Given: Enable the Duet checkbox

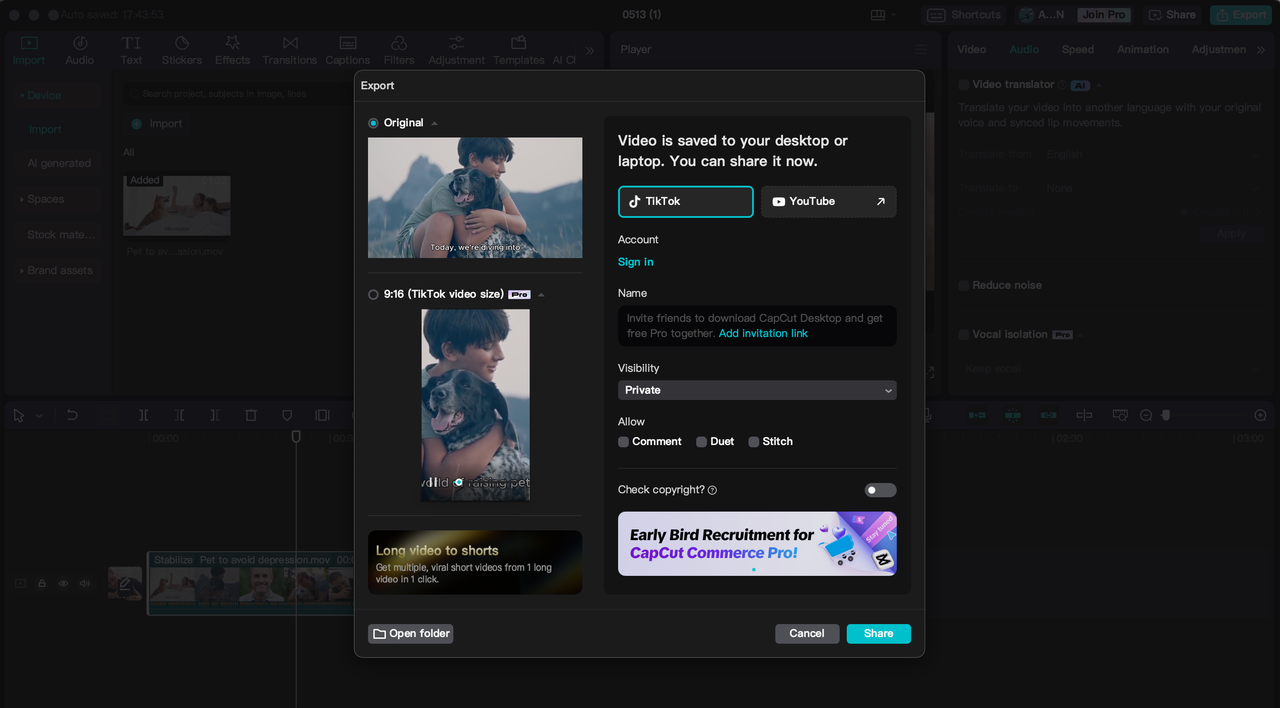Looking at the screenshot, I should point(702,442).
